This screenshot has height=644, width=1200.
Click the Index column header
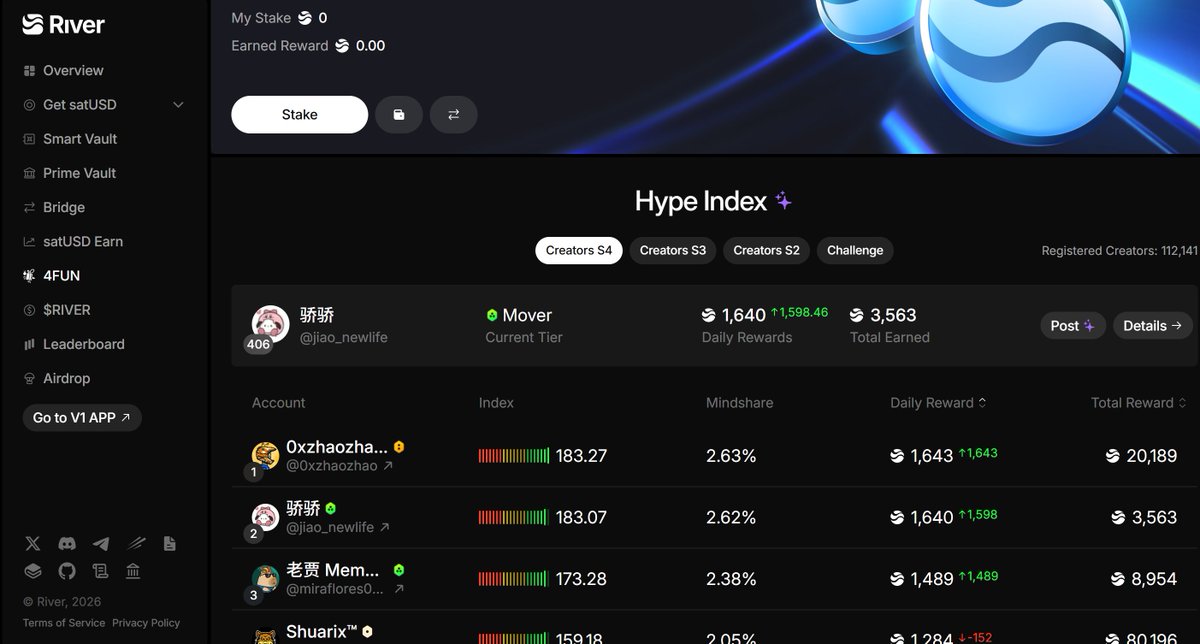point(496,403)
